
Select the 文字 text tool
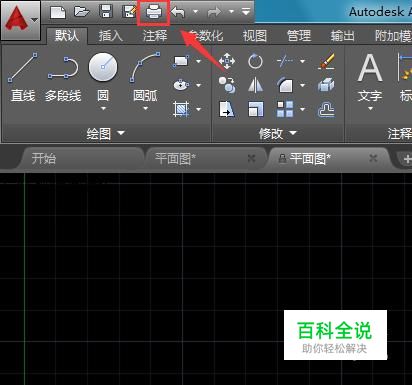click(x=370, y=77)
